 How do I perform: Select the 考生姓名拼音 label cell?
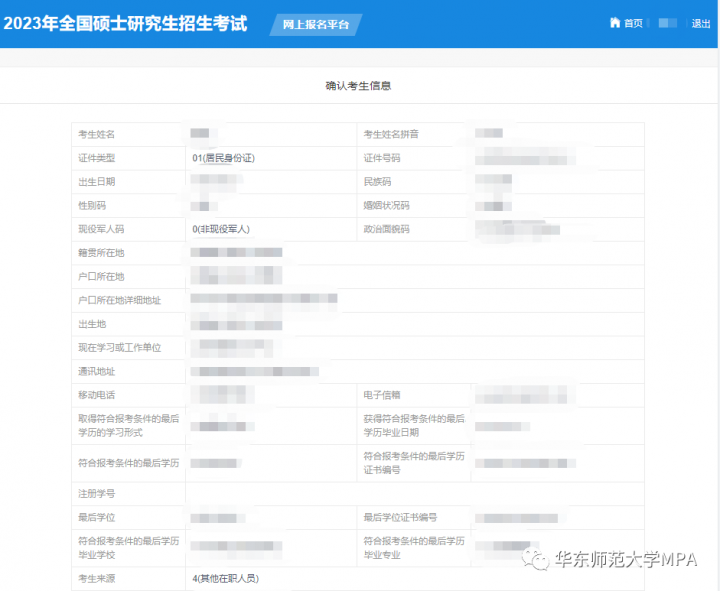(414, 134)
